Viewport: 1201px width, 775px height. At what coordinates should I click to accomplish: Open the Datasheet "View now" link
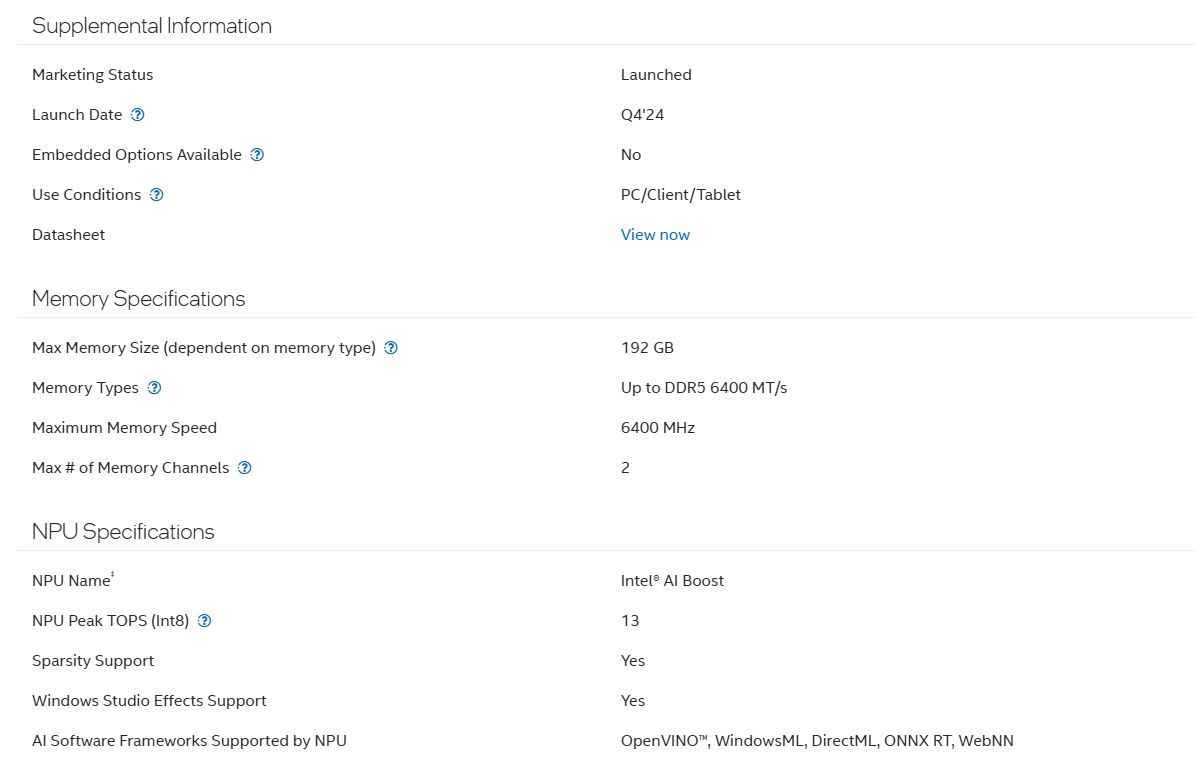(x=655, y=235)
